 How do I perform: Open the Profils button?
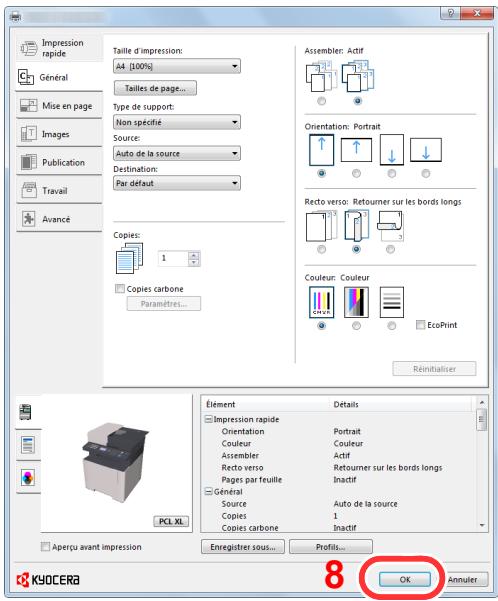pyautogui.click(x=330, y=547)
